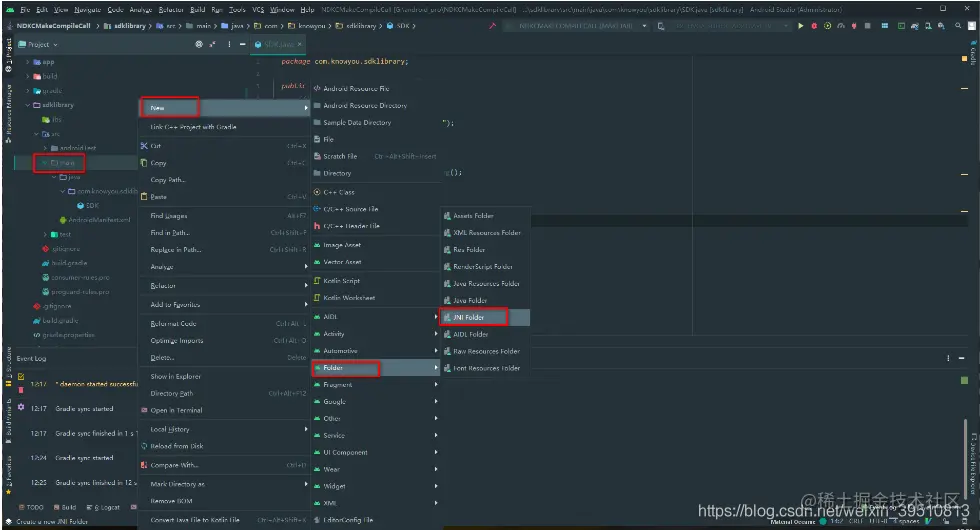Click the Event Log options dots icon

pyautogui.click(x=948, y=358)
